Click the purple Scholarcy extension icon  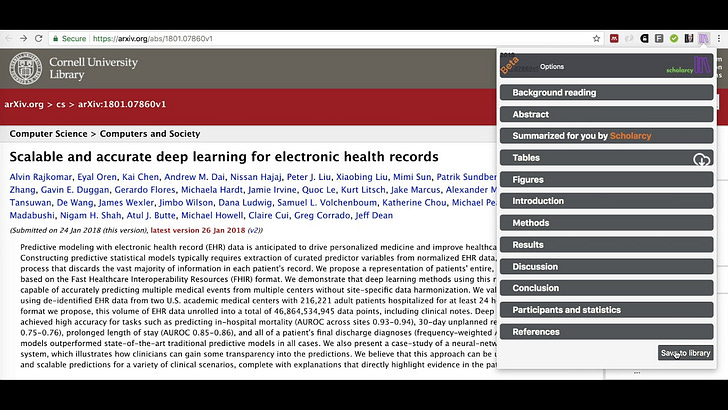pyautogui.click(x=704, y=39)
